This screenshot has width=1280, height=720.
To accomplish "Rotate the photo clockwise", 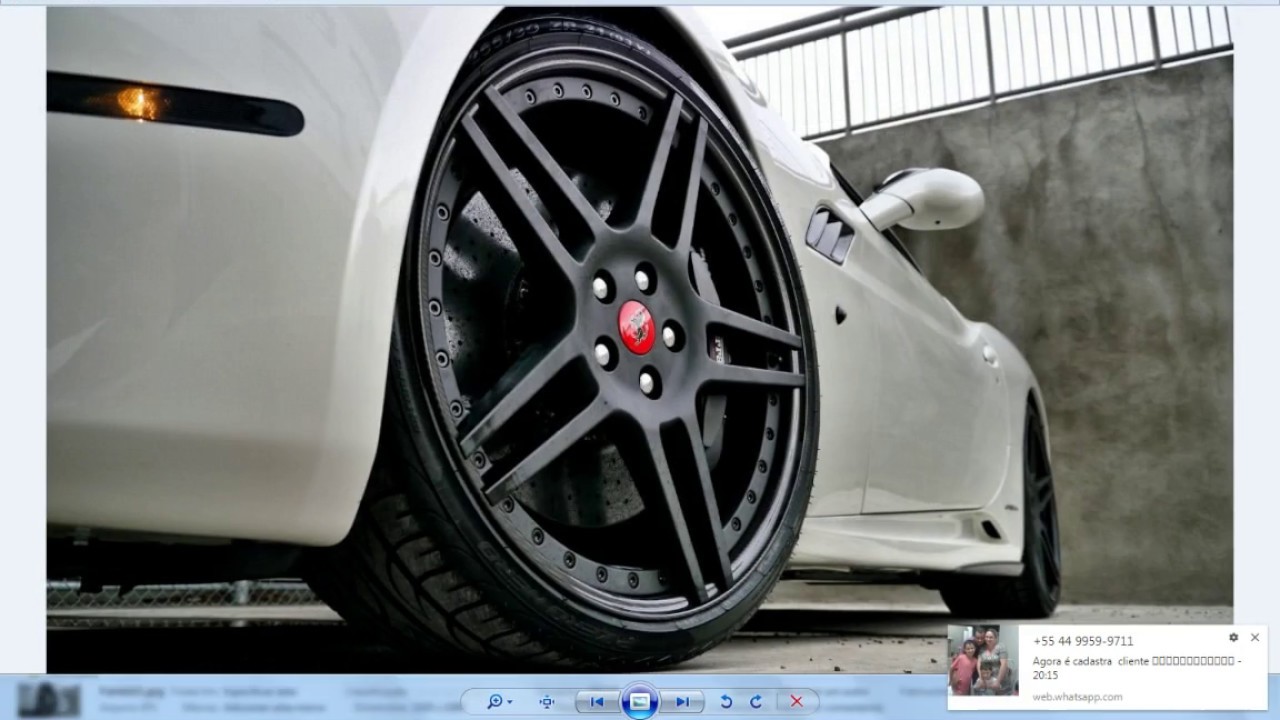I will (x=756, y=701).
